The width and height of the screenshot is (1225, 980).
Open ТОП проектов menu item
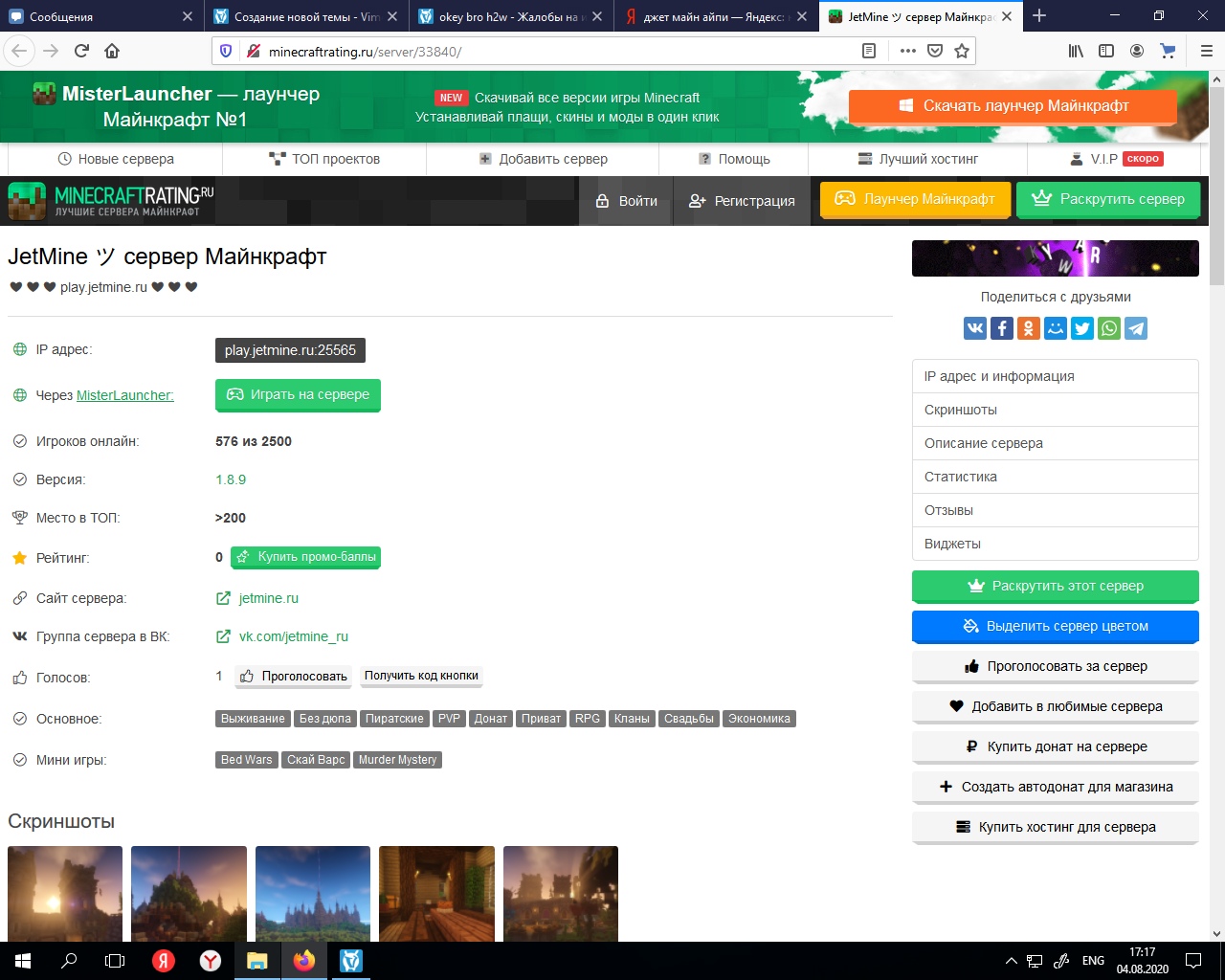point(324,159)
